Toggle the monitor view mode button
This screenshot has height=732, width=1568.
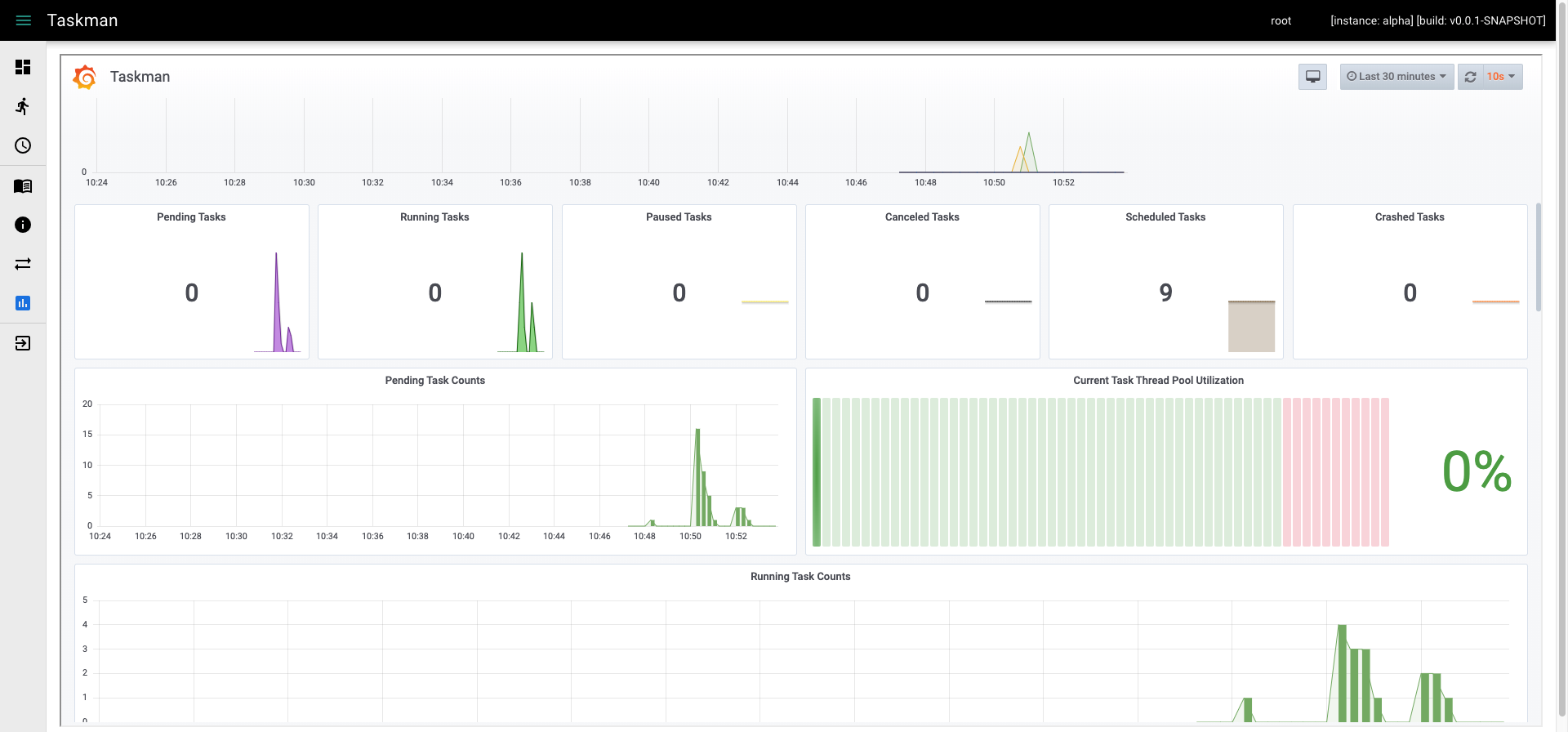(1312, 77)
